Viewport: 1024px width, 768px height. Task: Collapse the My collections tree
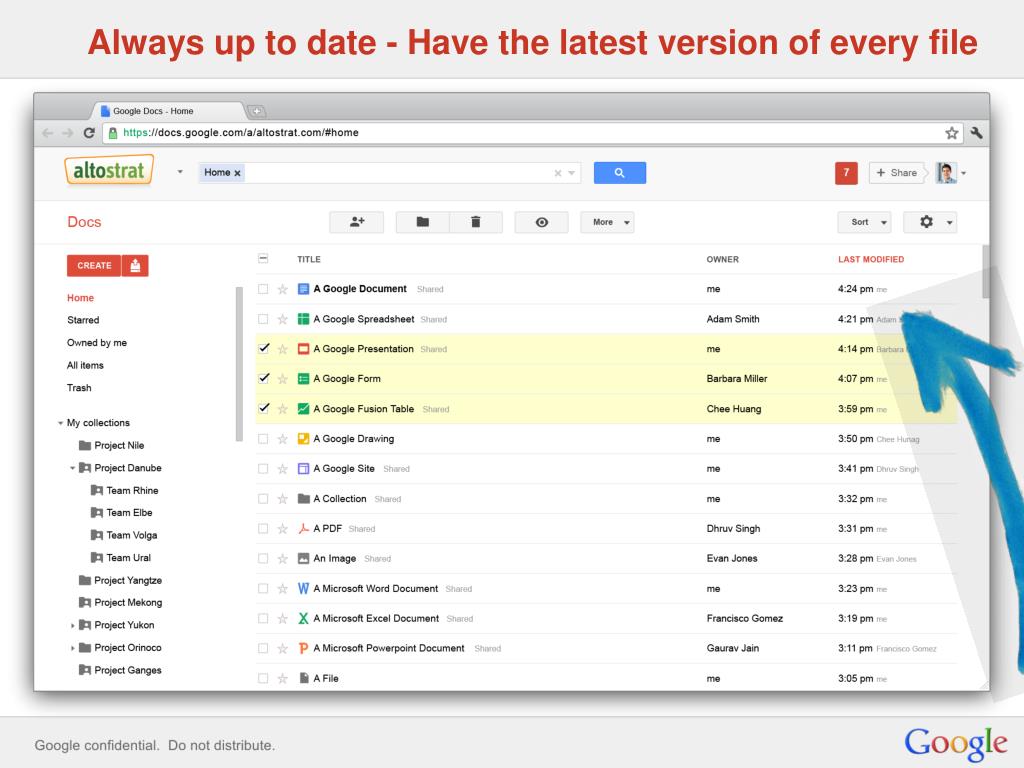[x=60, y=423]
